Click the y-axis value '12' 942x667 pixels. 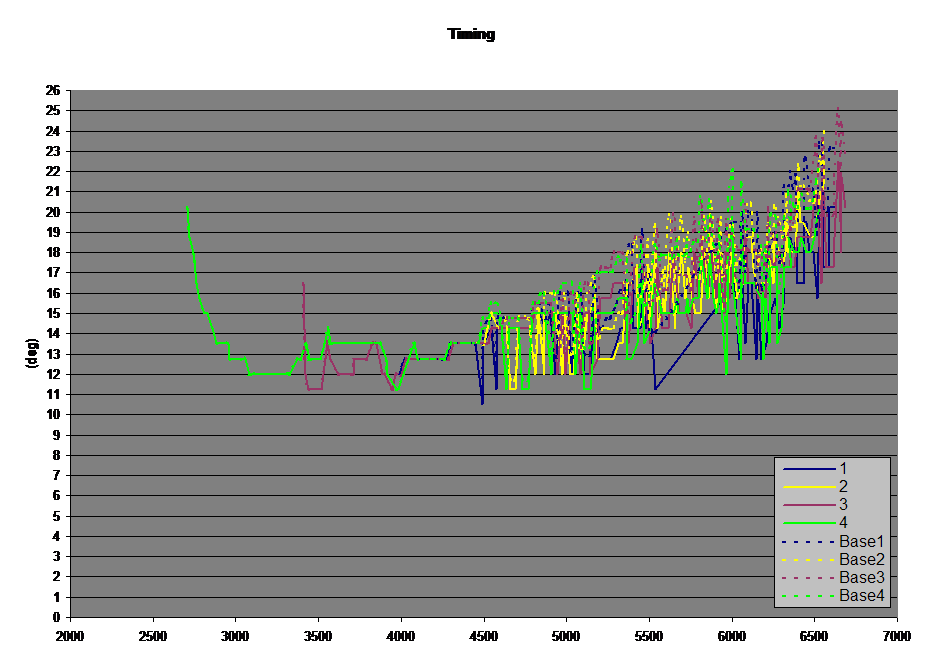pyautogui.click(x=53, y=374)
